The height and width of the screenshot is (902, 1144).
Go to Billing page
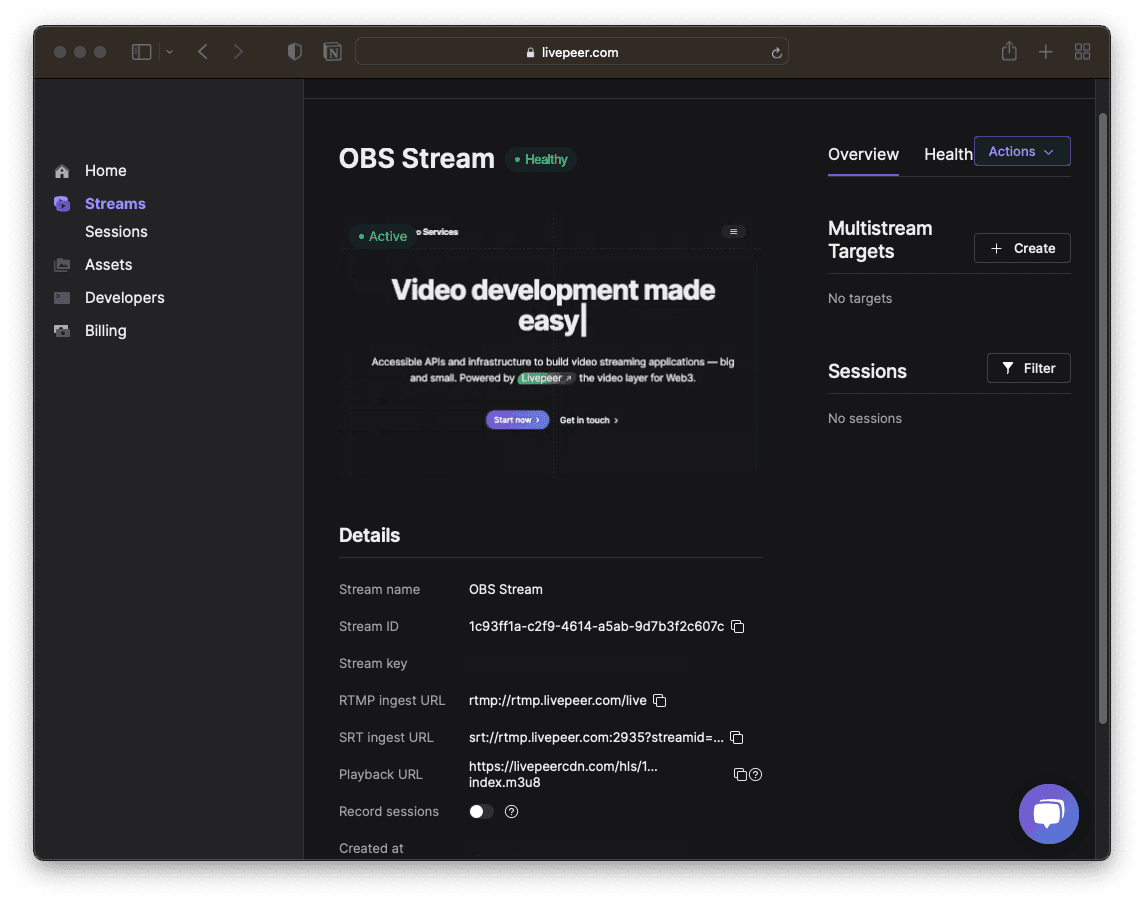[x=105, y=331]
